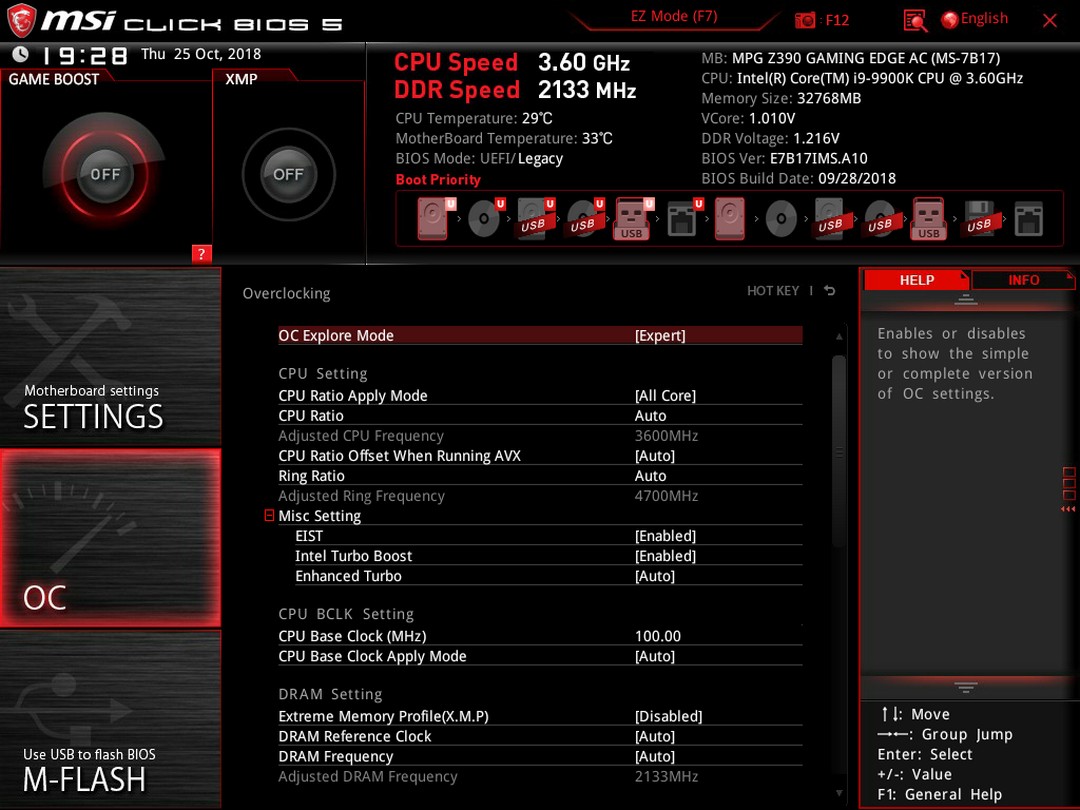1080x810 pixels.
Task: Select the legacy USB key boot icon
Action: (928, 218)
